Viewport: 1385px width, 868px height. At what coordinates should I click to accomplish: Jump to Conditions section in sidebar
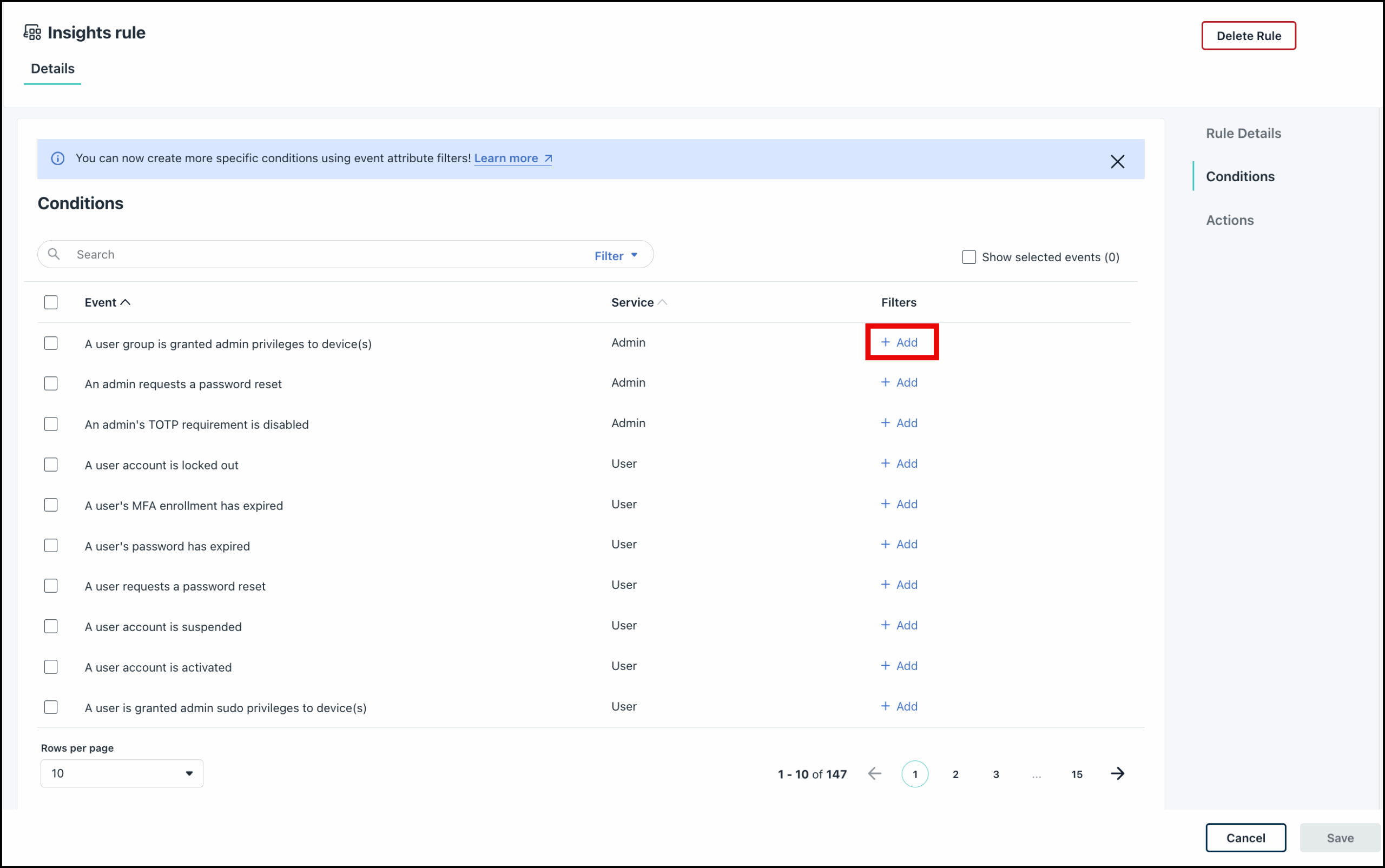(1239, 176)
